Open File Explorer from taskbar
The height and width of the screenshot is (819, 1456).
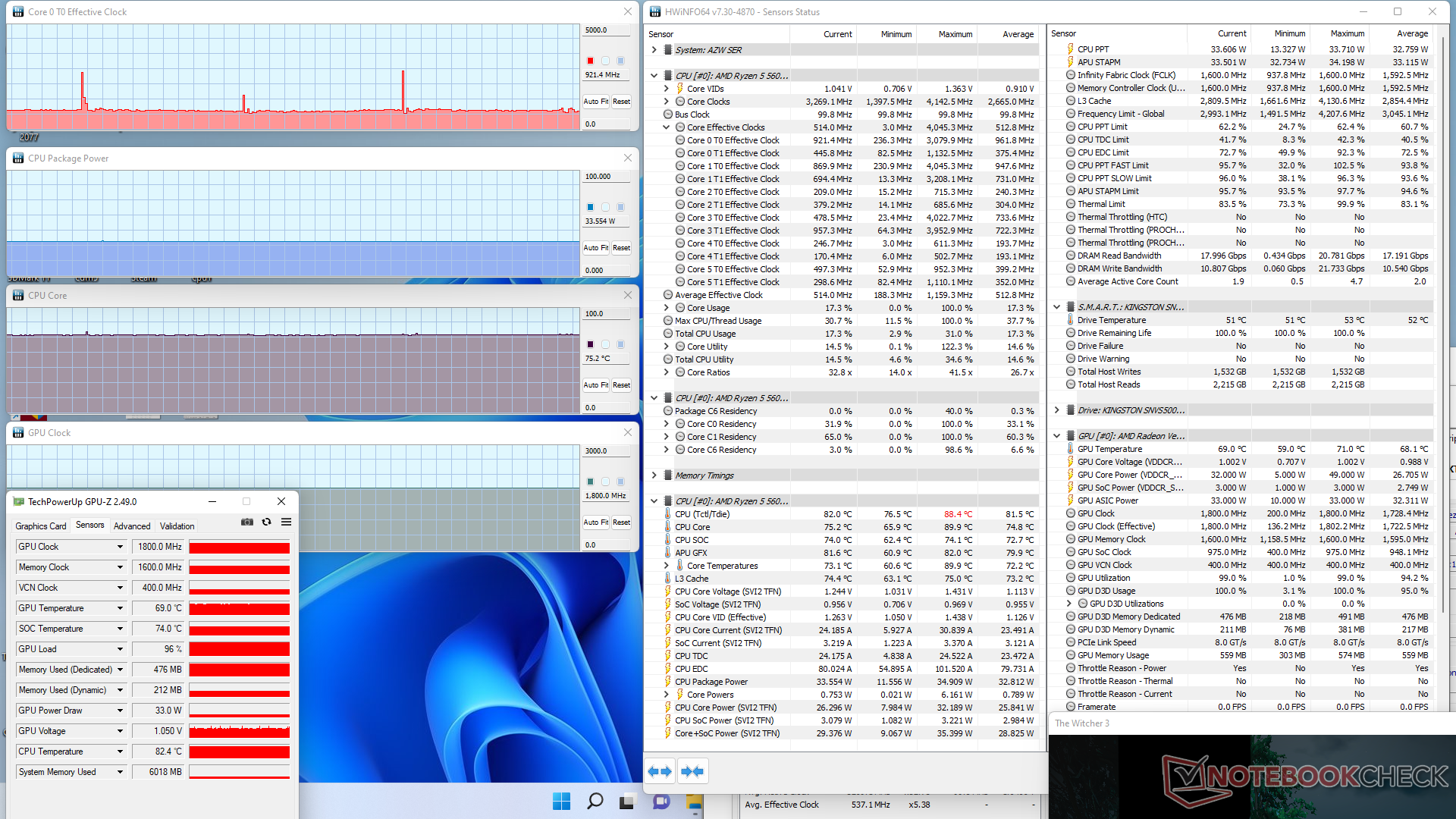[x=695, y=802]
